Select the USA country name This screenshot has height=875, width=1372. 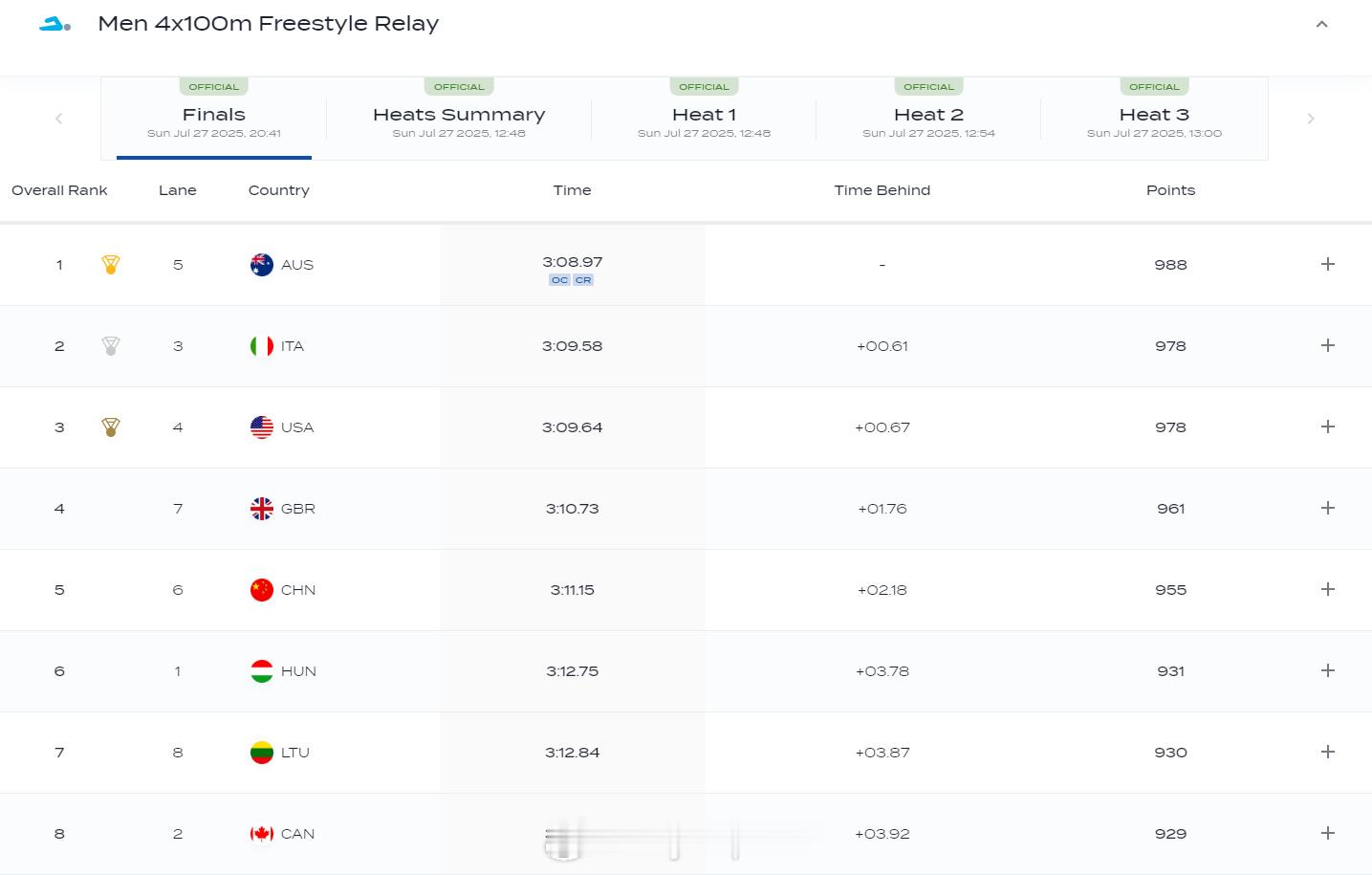(297, 427)
